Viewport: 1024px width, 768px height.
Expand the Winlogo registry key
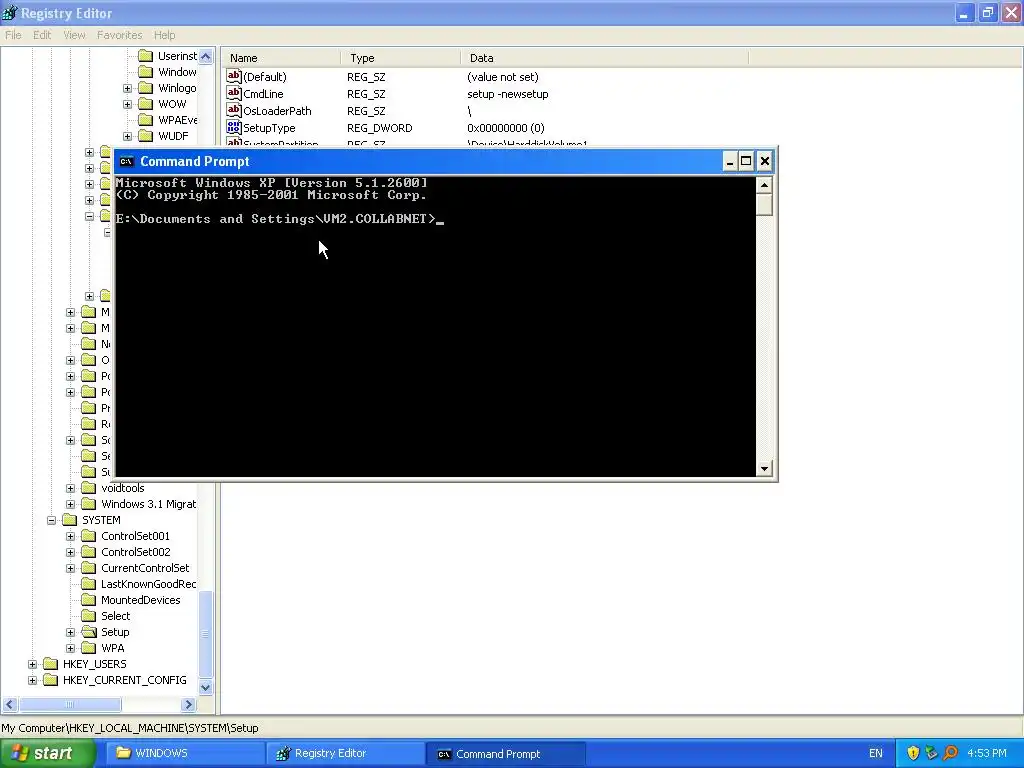[x=128, y=88]
